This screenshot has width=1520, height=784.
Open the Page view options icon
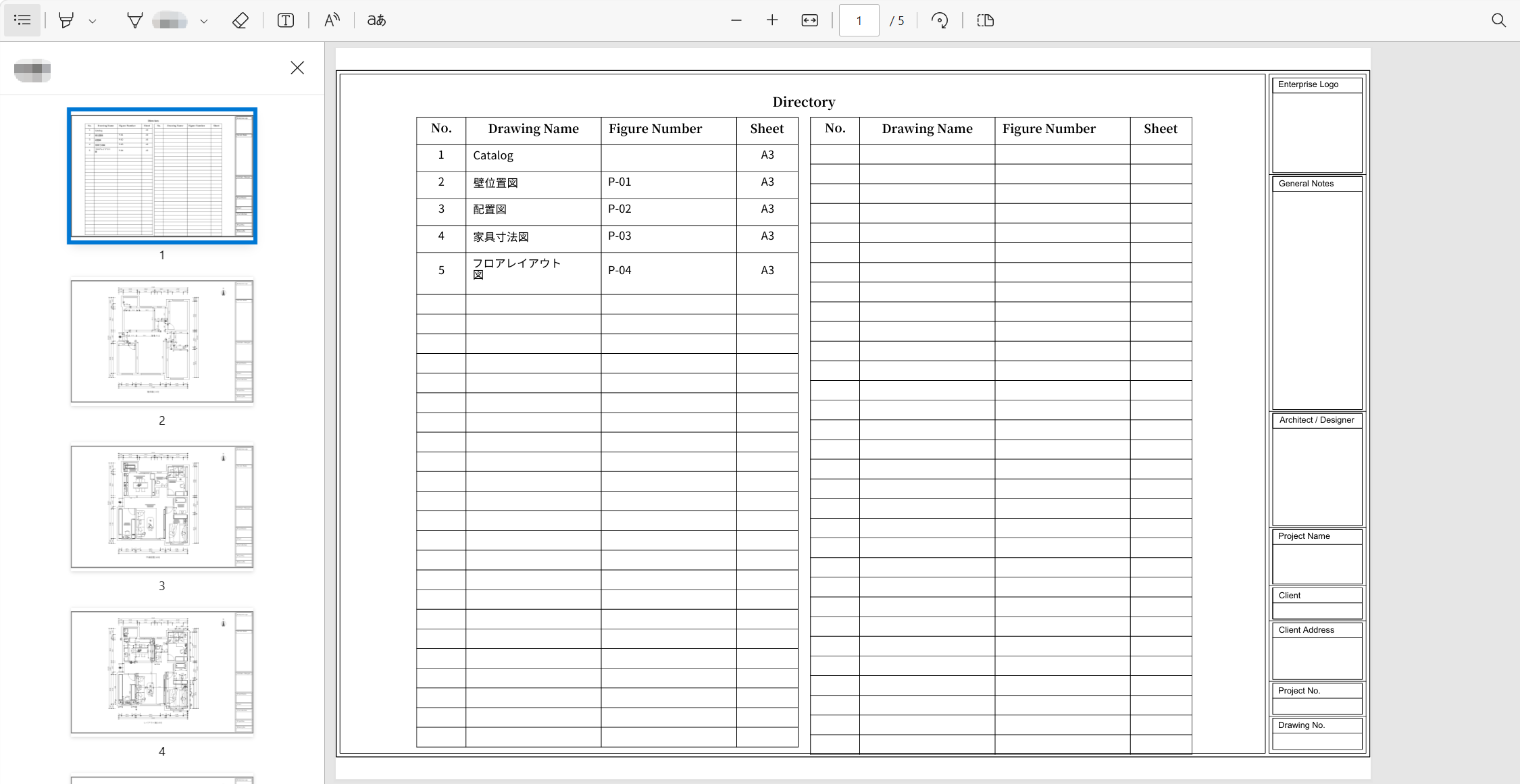tap(986, 20)
